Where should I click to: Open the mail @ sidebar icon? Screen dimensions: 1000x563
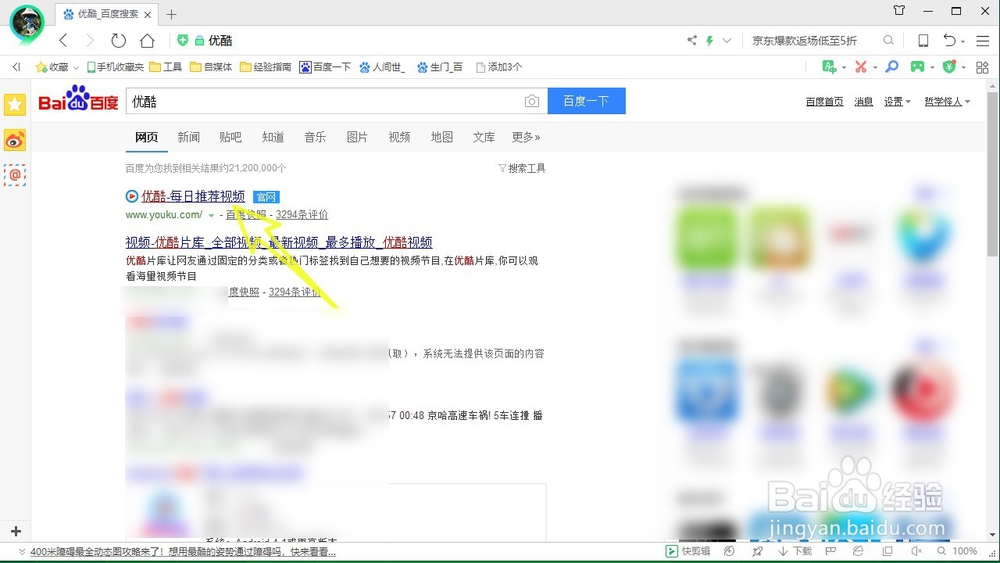15,175
